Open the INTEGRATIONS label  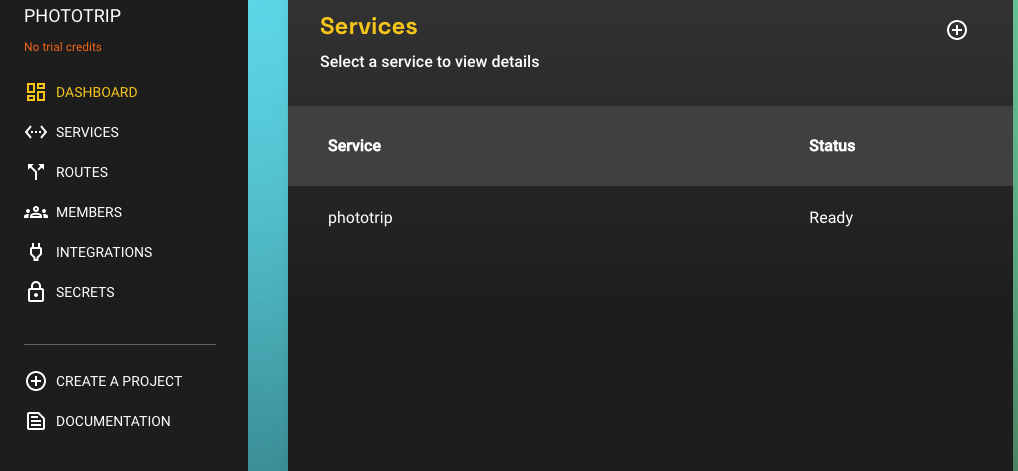coord(104,252)
